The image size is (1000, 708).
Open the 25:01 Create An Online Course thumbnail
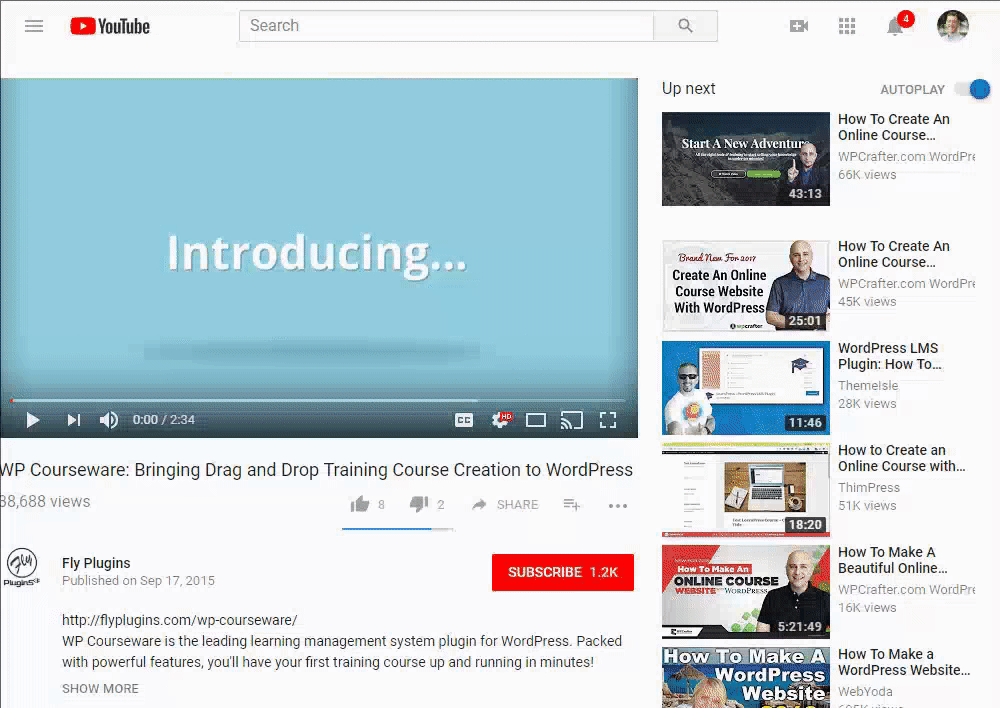(x=746, y=286)
